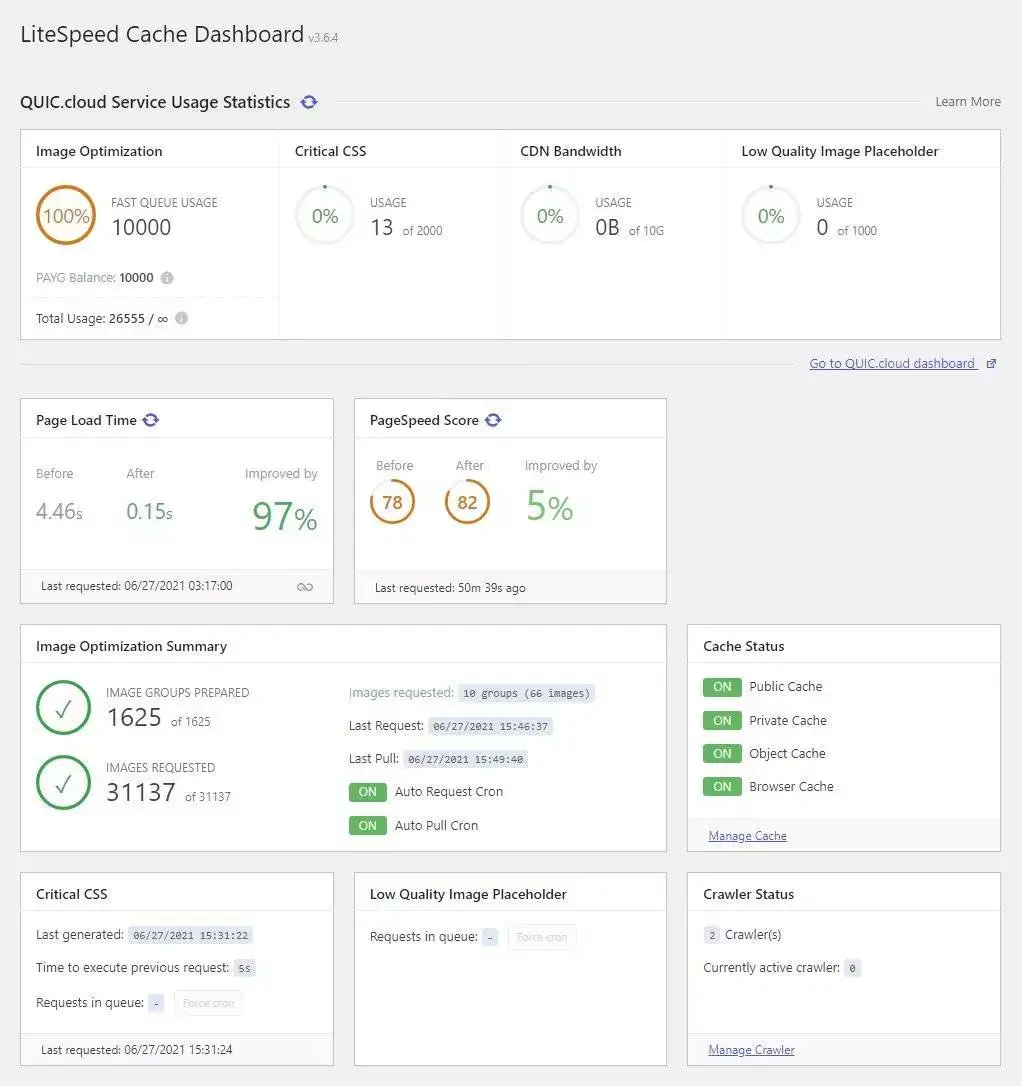The image size is (1022, 1086).
Task: Click Force cron in Critical CSS panel
Action: coord(208,1003)
